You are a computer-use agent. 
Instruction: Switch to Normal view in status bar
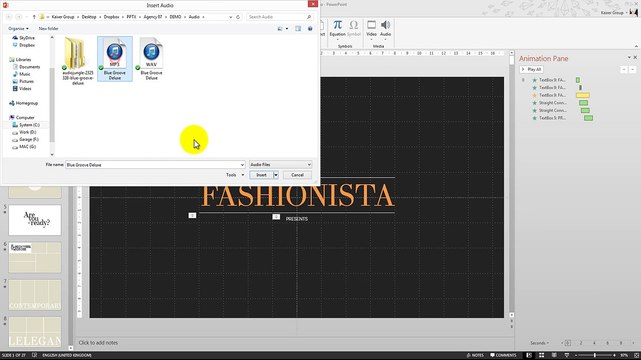click(x=529, y=355)
